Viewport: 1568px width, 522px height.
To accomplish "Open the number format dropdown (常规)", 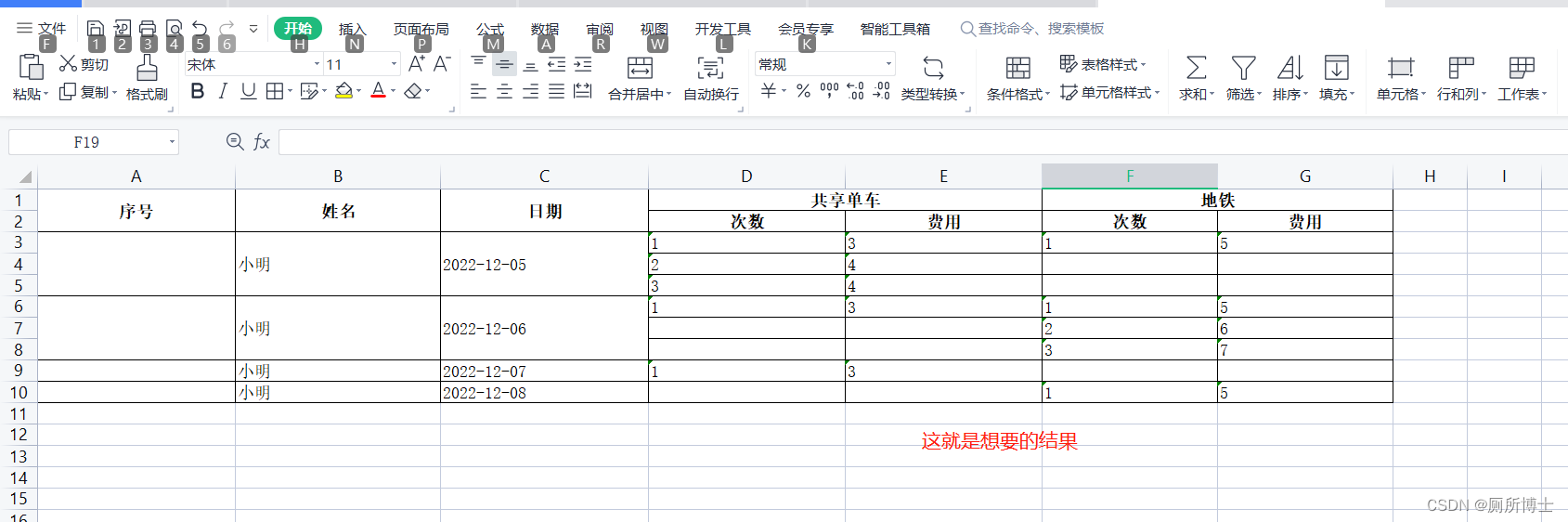I will tap(888, 64).
